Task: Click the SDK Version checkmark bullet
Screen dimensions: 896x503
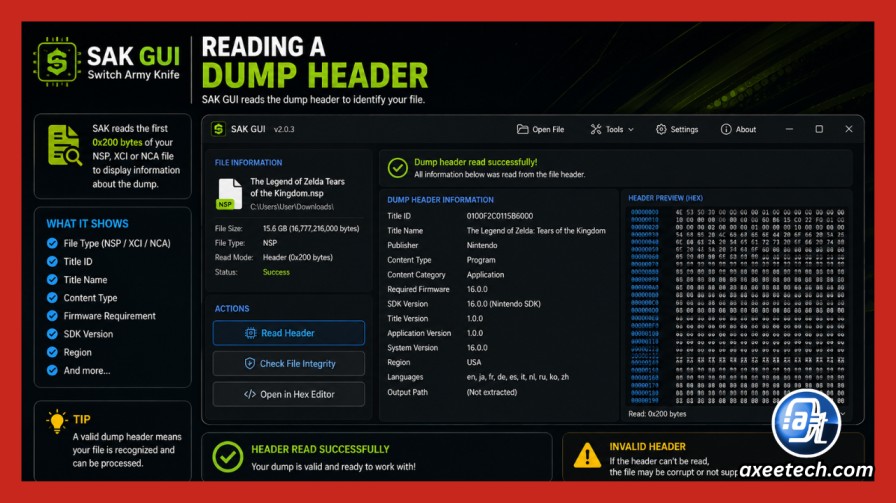Action: coord(52,334)
